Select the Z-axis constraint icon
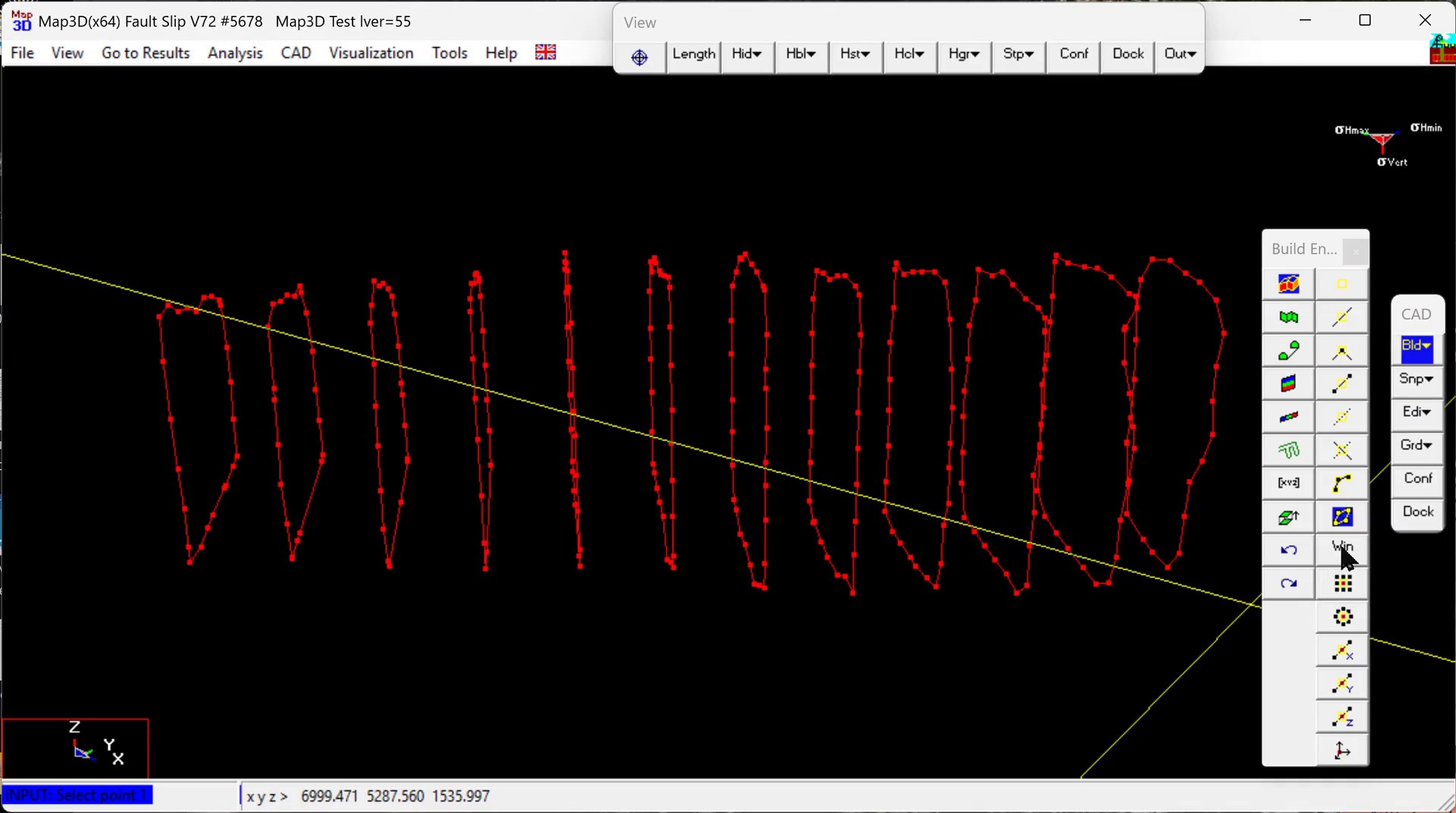1456x813 pixels. coord(1342,717)
